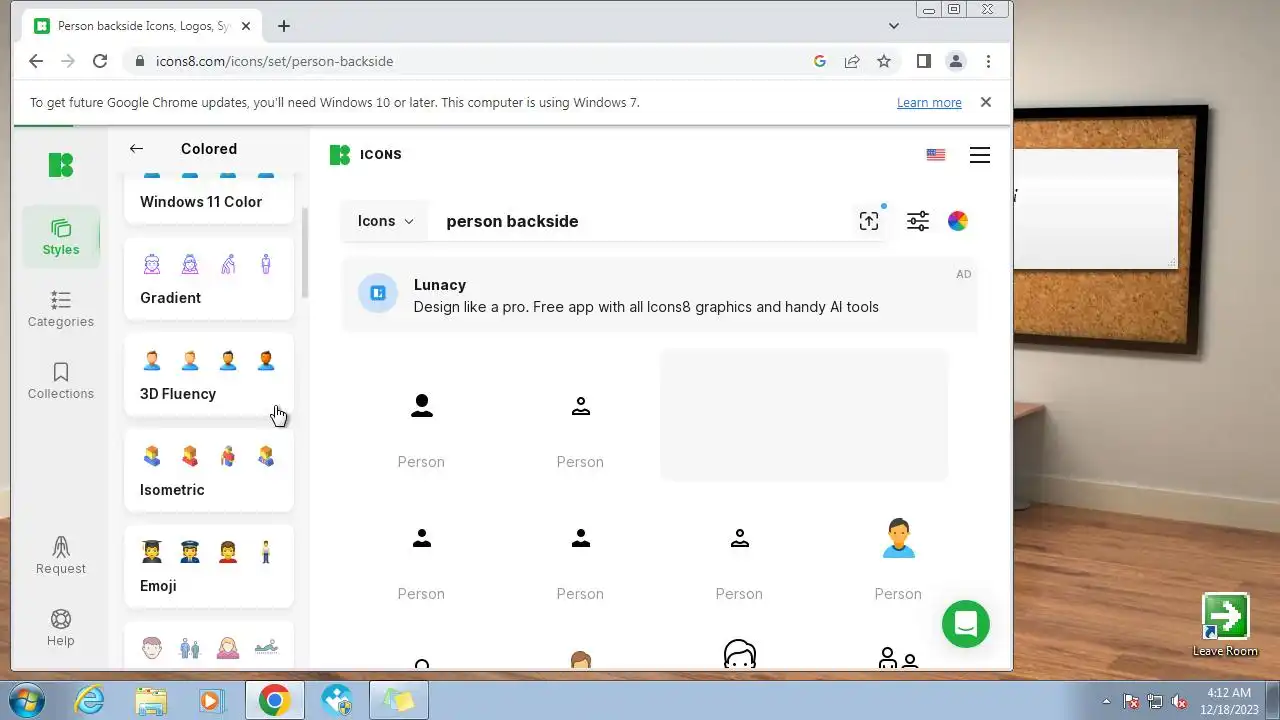The image size is (1280, 720).
Task: Bookmark this page with the star icon
Action: tap(884, 61)
